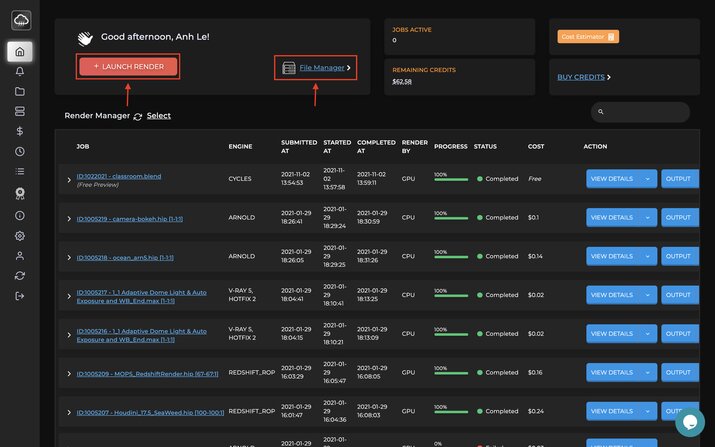
Task: Click the classroom.blend progress bar
Action: [x=451, y=180]
